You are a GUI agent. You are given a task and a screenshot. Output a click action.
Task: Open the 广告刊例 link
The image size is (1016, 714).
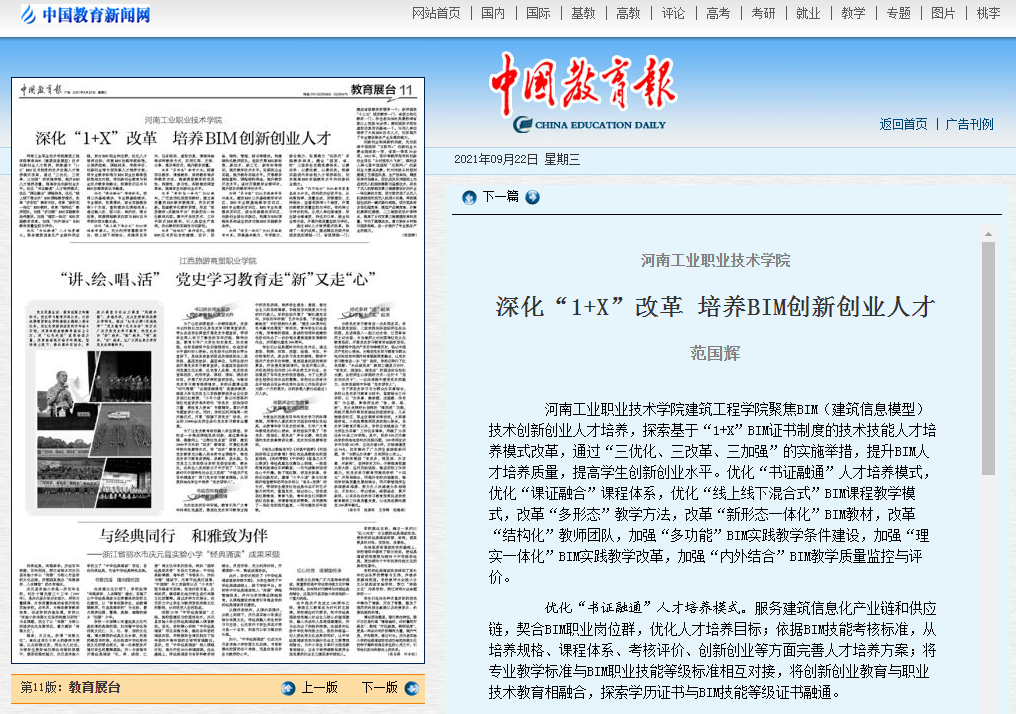click(969, 124)
